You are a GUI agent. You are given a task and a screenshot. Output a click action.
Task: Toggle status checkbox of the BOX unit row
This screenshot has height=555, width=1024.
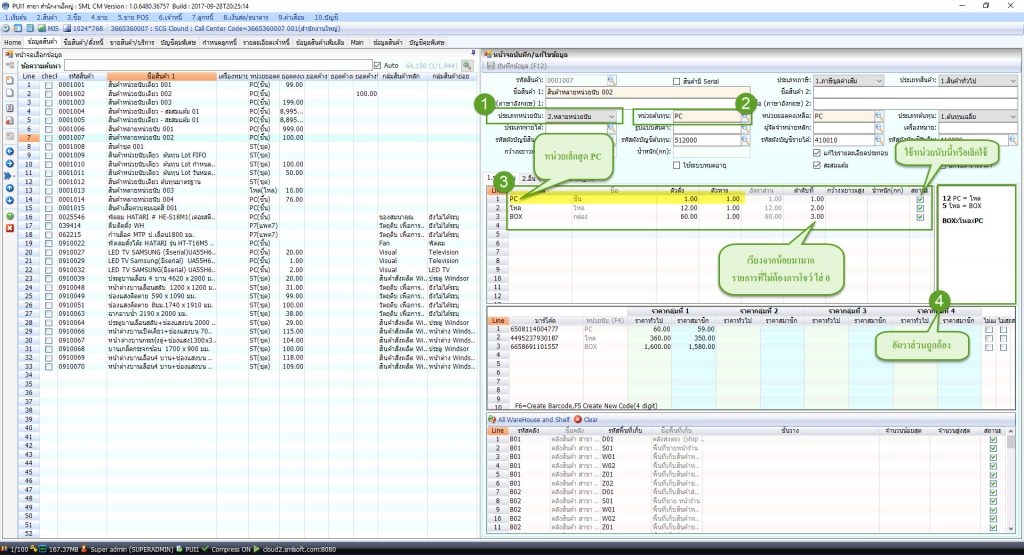(x=920, y=217)
